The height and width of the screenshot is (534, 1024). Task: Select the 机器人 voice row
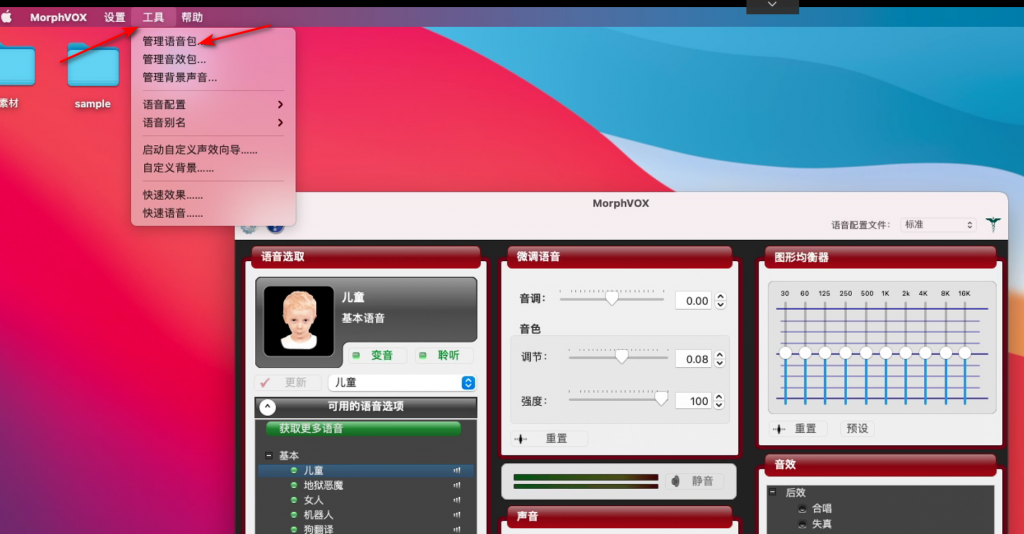366,514
